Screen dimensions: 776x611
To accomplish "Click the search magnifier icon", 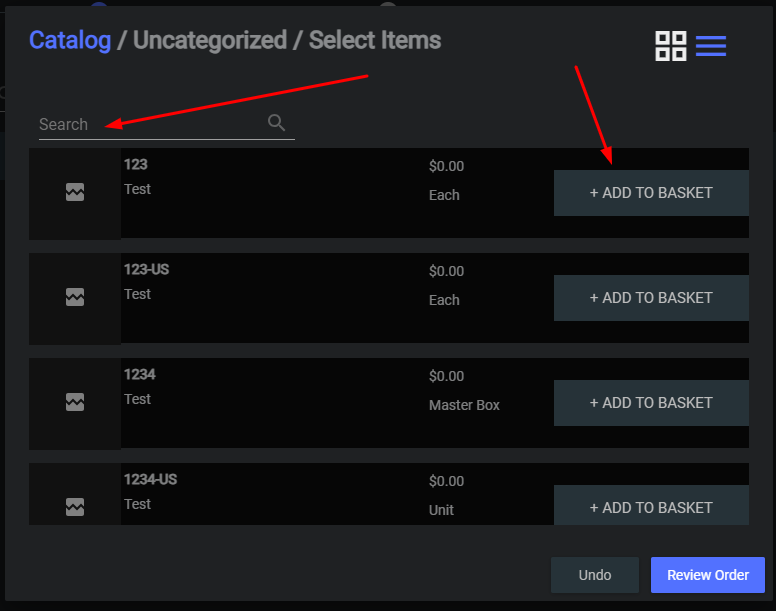I will click(x=276, y=122).
